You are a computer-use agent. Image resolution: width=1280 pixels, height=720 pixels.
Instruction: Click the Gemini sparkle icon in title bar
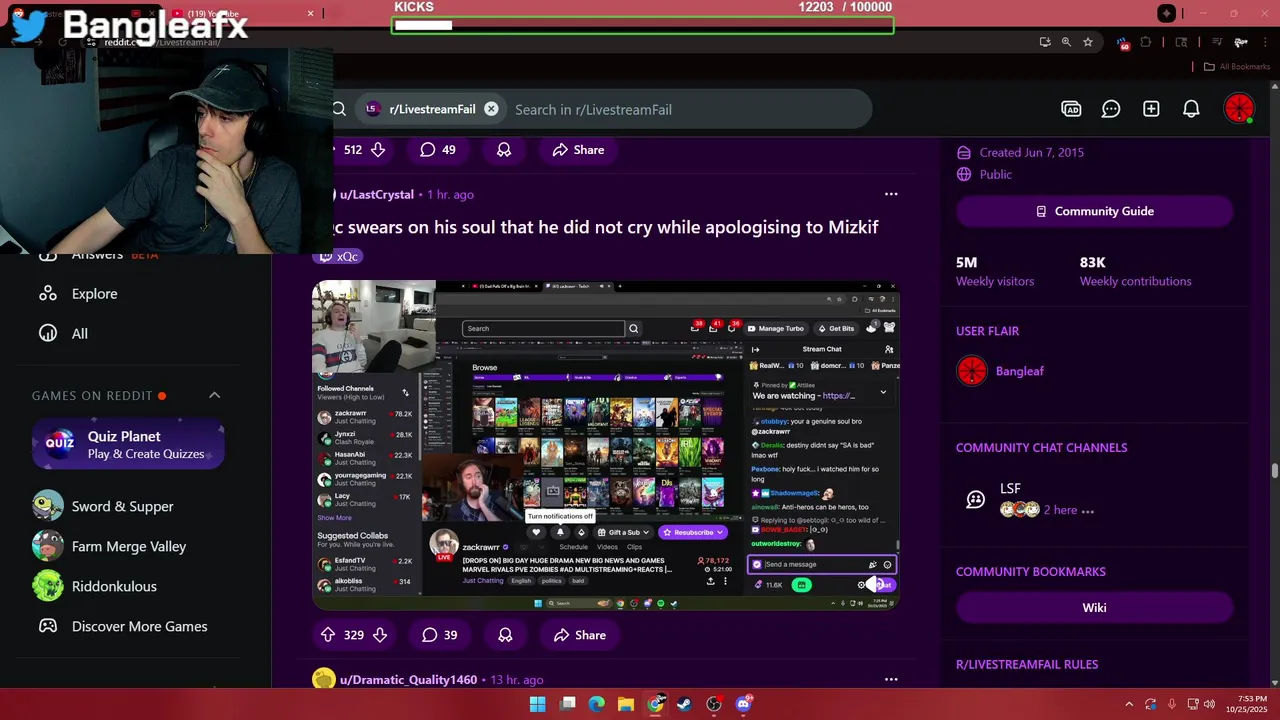click(1167, 13)
